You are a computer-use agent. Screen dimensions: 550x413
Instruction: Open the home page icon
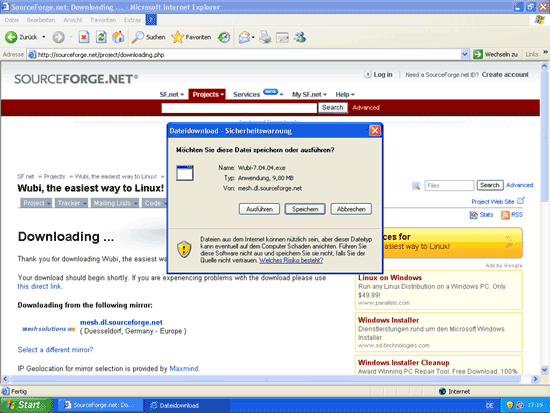(x=118, y=37)
